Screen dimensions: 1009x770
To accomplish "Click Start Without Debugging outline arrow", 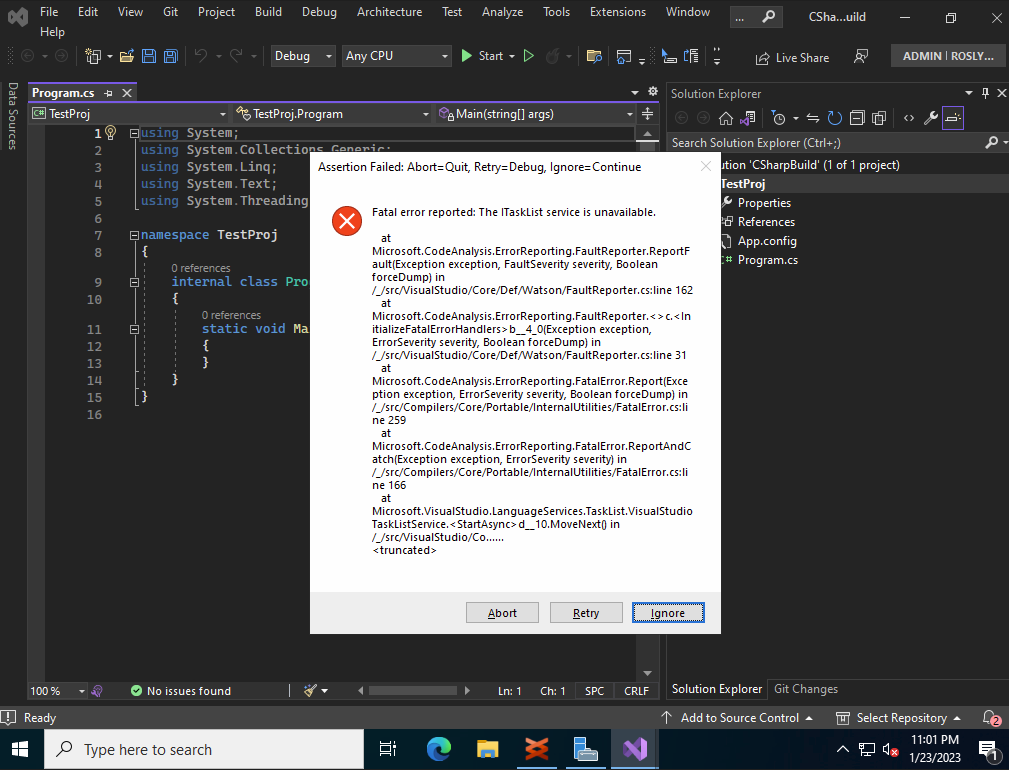I will tap(529, 56).
